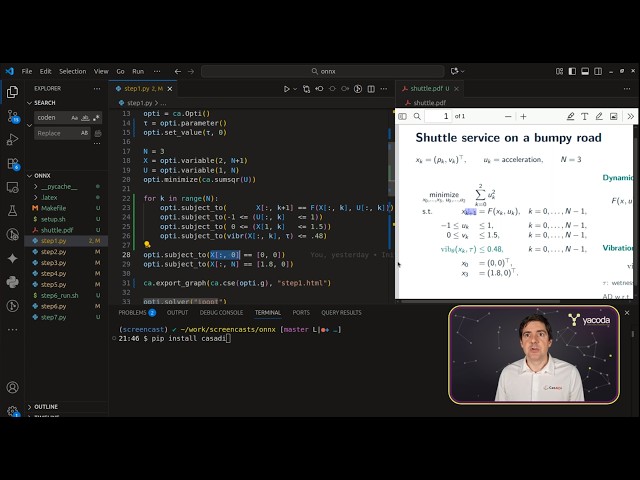Toggle Use Regular Expression in search
Viewport: 640px width, 480px height.
point(96,118)
